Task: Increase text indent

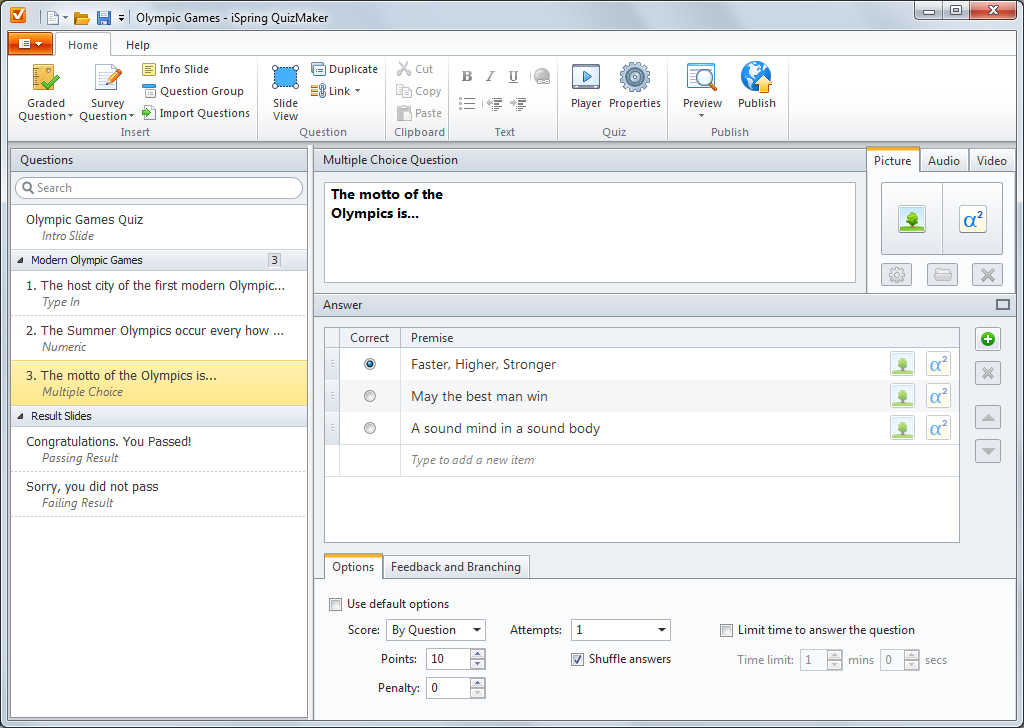Action: click(519, 103)
